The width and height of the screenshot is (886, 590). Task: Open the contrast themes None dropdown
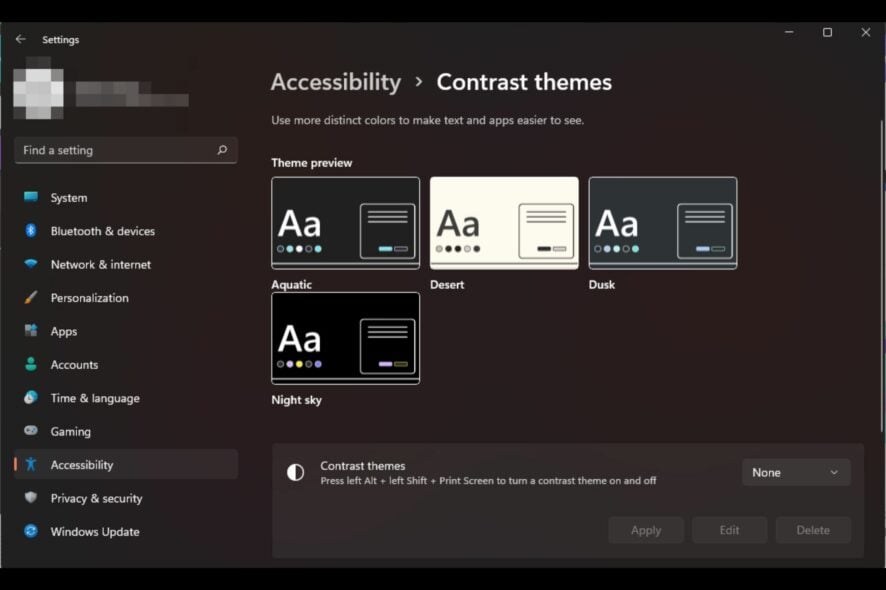click(x=796, y=472)
